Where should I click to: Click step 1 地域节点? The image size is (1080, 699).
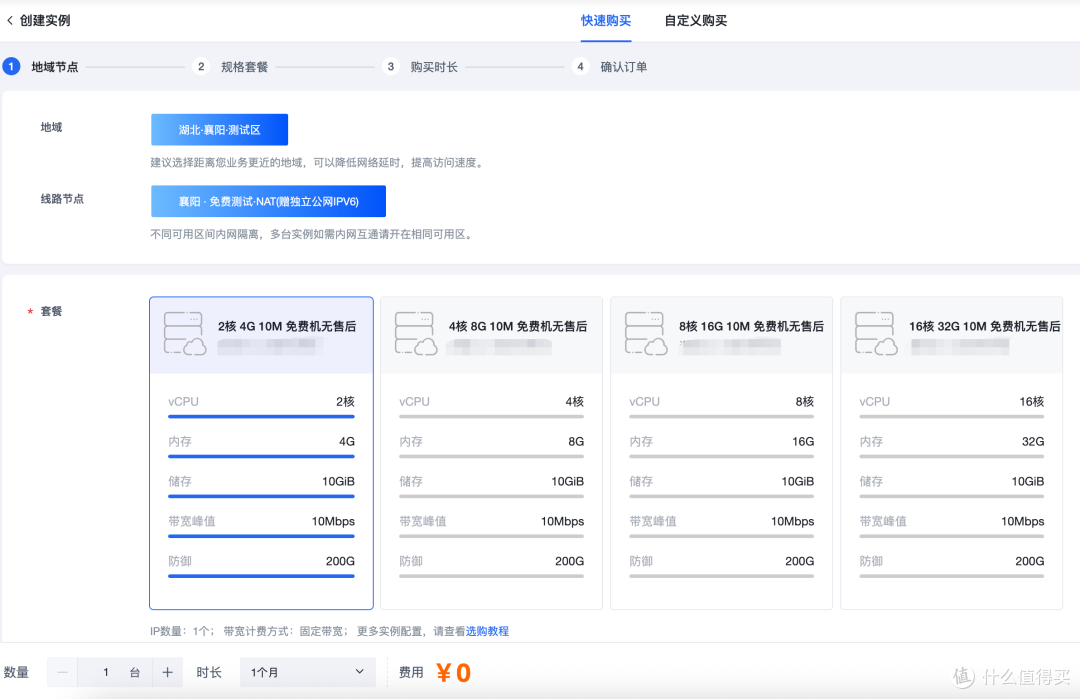click(x=41, y=67)
